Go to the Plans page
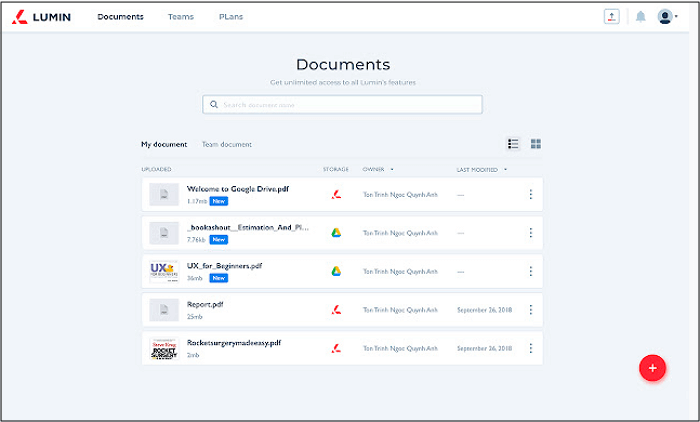Image resolution: width=700 pixels, height=422 pixels. coord(230,17)
